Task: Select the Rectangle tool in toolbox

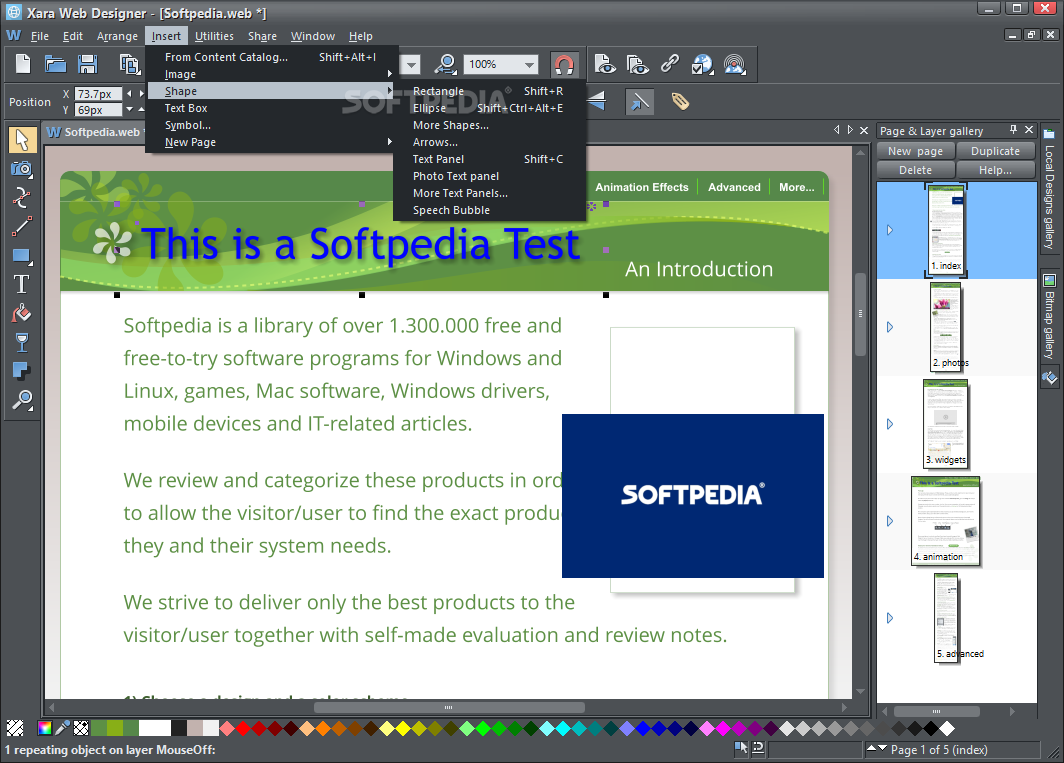Action: point(22,256)
